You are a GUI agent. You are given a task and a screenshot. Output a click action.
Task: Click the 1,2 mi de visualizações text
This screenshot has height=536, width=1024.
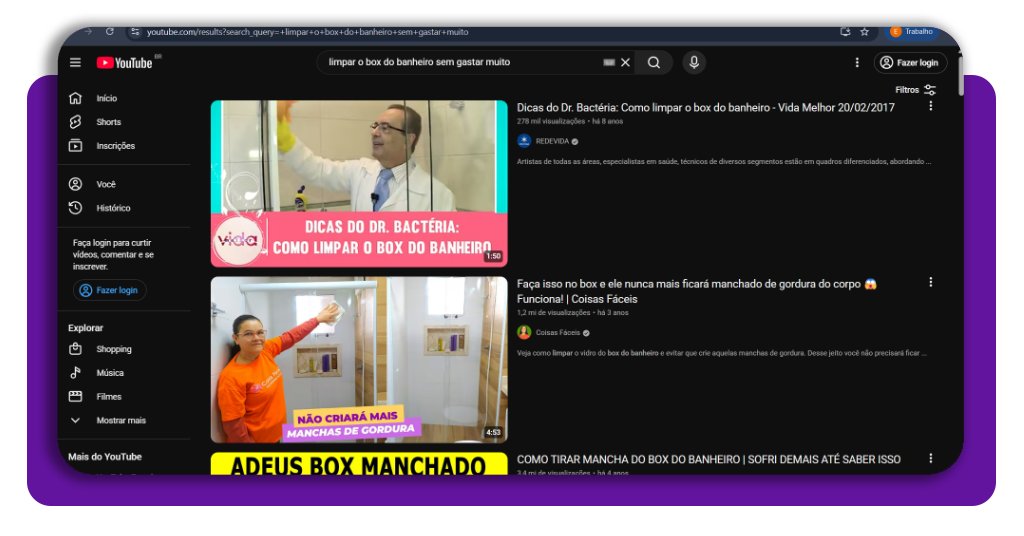[x=553, y=313]
